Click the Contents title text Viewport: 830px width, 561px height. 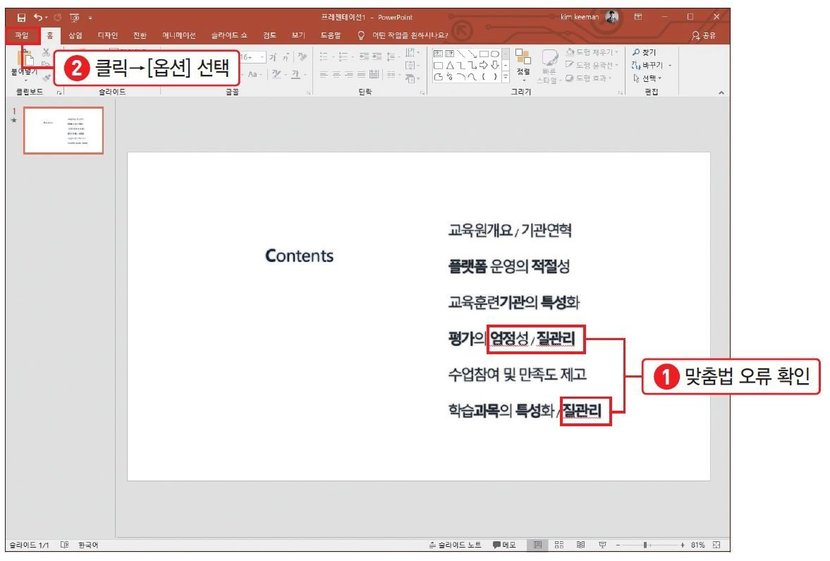299,256
